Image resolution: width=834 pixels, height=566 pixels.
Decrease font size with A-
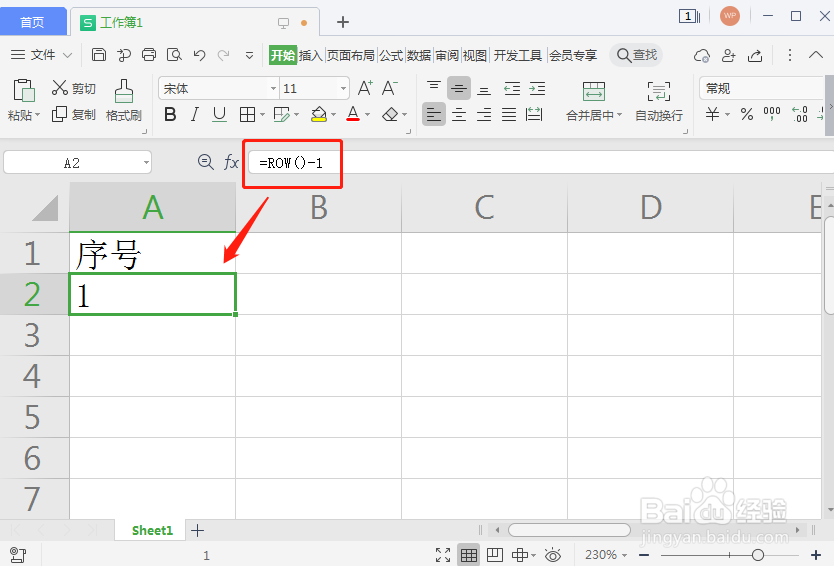389,88
